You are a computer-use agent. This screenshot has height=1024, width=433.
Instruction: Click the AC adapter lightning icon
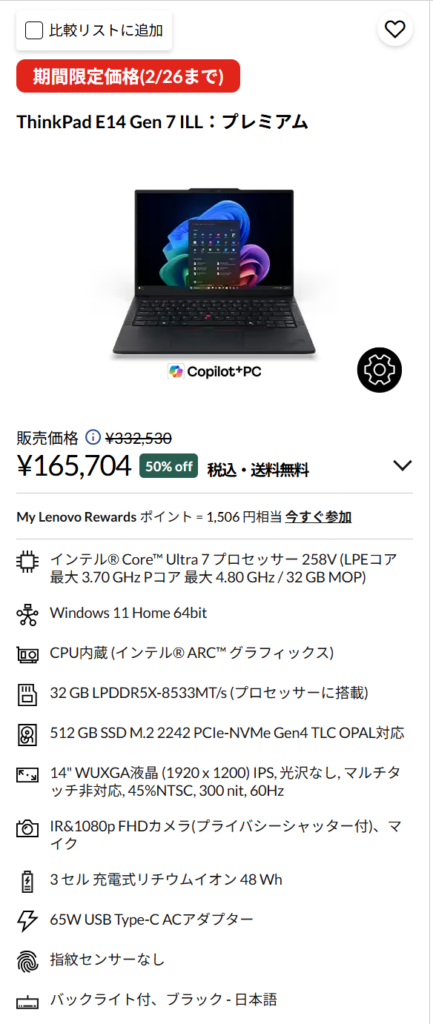[x=27, y=921]
